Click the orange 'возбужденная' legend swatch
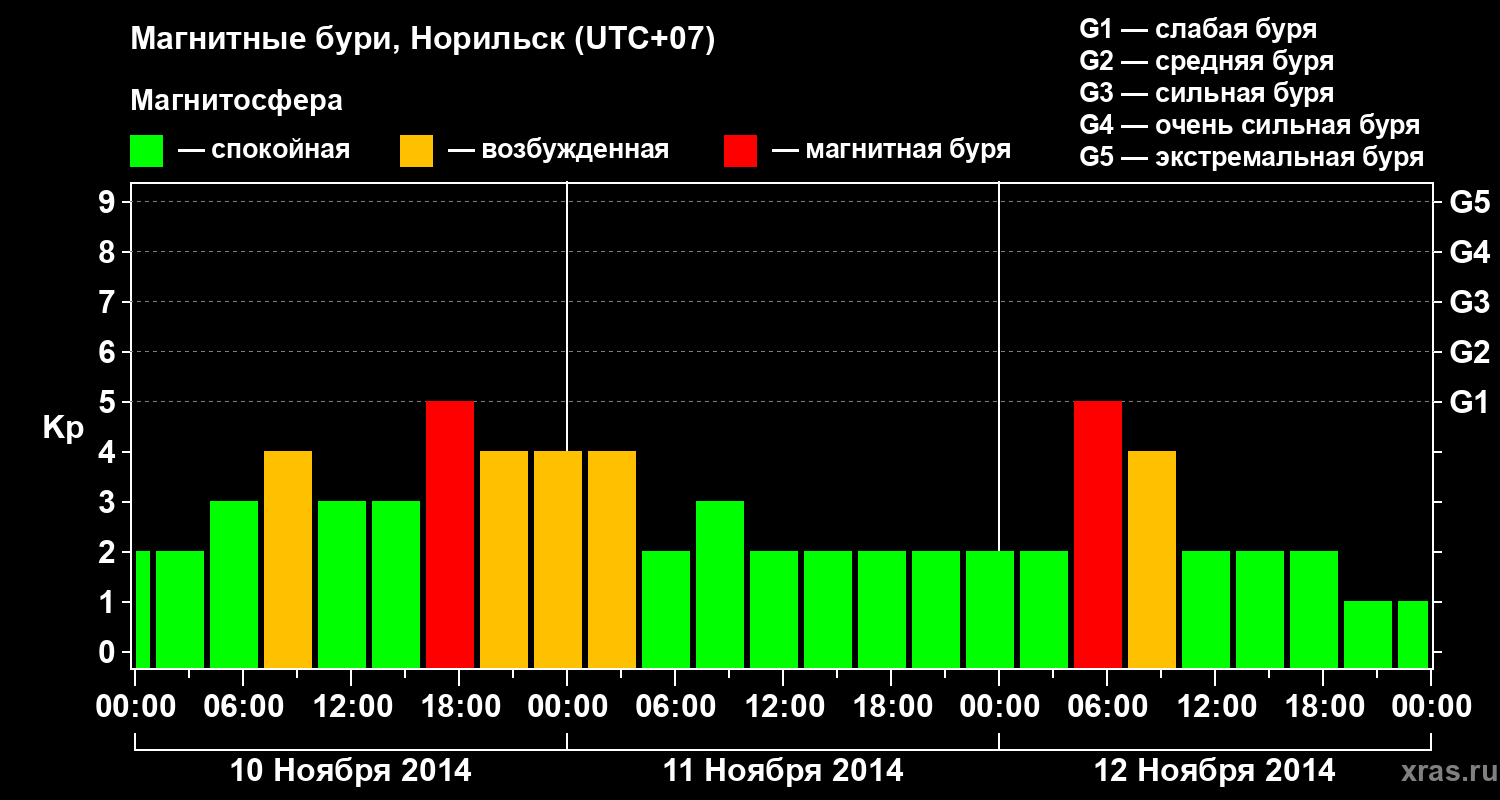 (416, 151)
